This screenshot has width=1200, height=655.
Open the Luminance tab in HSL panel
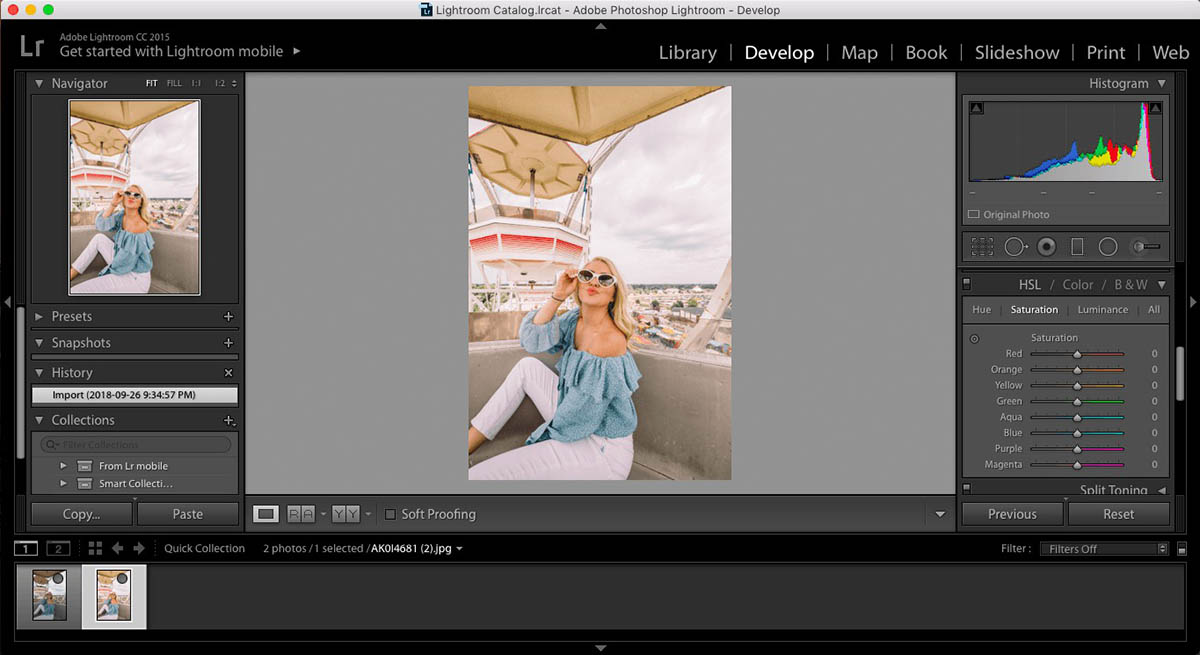click(x=1101, y=309)
